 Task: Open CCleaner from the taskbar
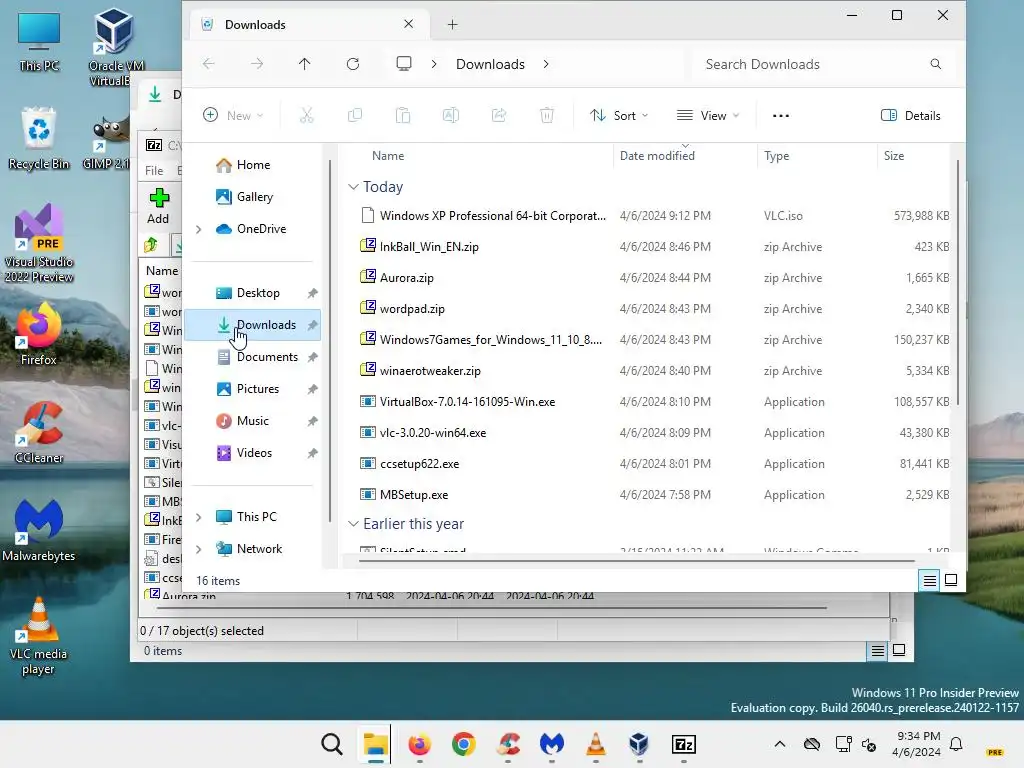508,744
